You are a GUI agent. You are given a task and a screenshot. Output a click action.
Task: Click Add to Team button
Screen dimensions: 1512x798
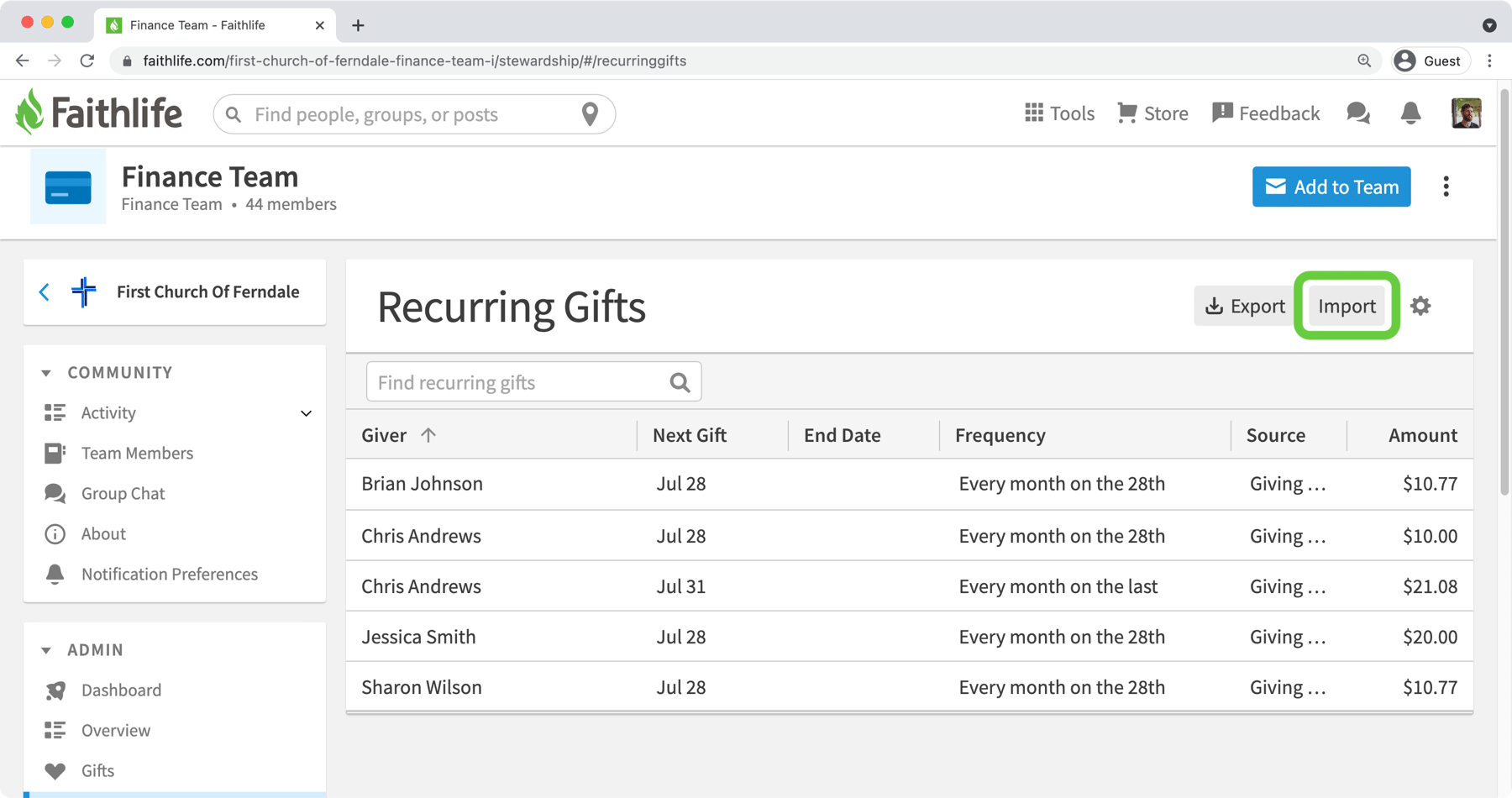pyautogui.click(x=1331, y=186)
